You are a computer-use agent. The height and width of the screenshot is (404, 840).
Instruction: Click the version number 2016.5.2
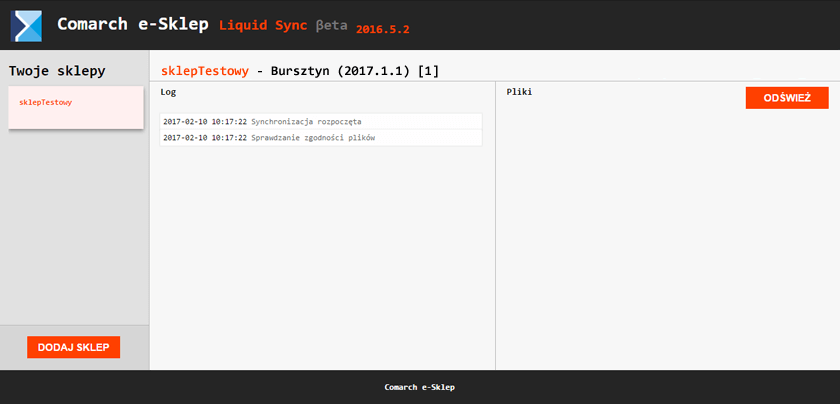coord(382,29)
